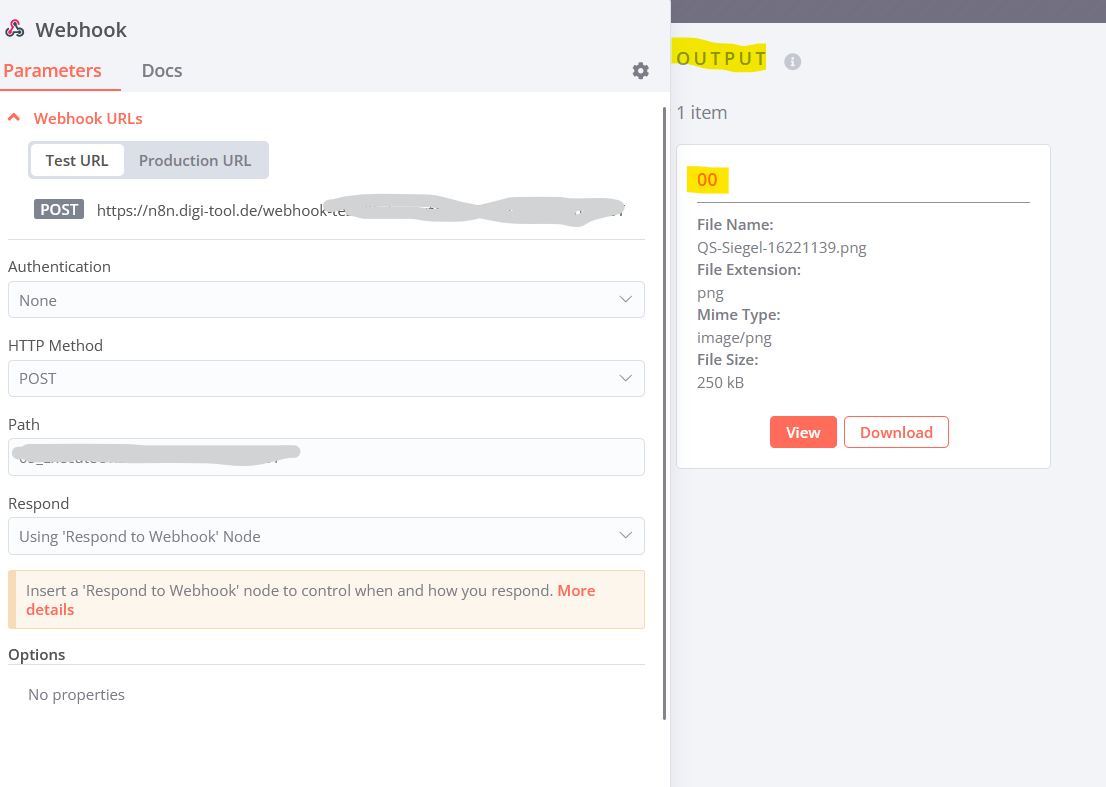
Task: Click the OUTPUT panel heading
Action: point(721,59)
